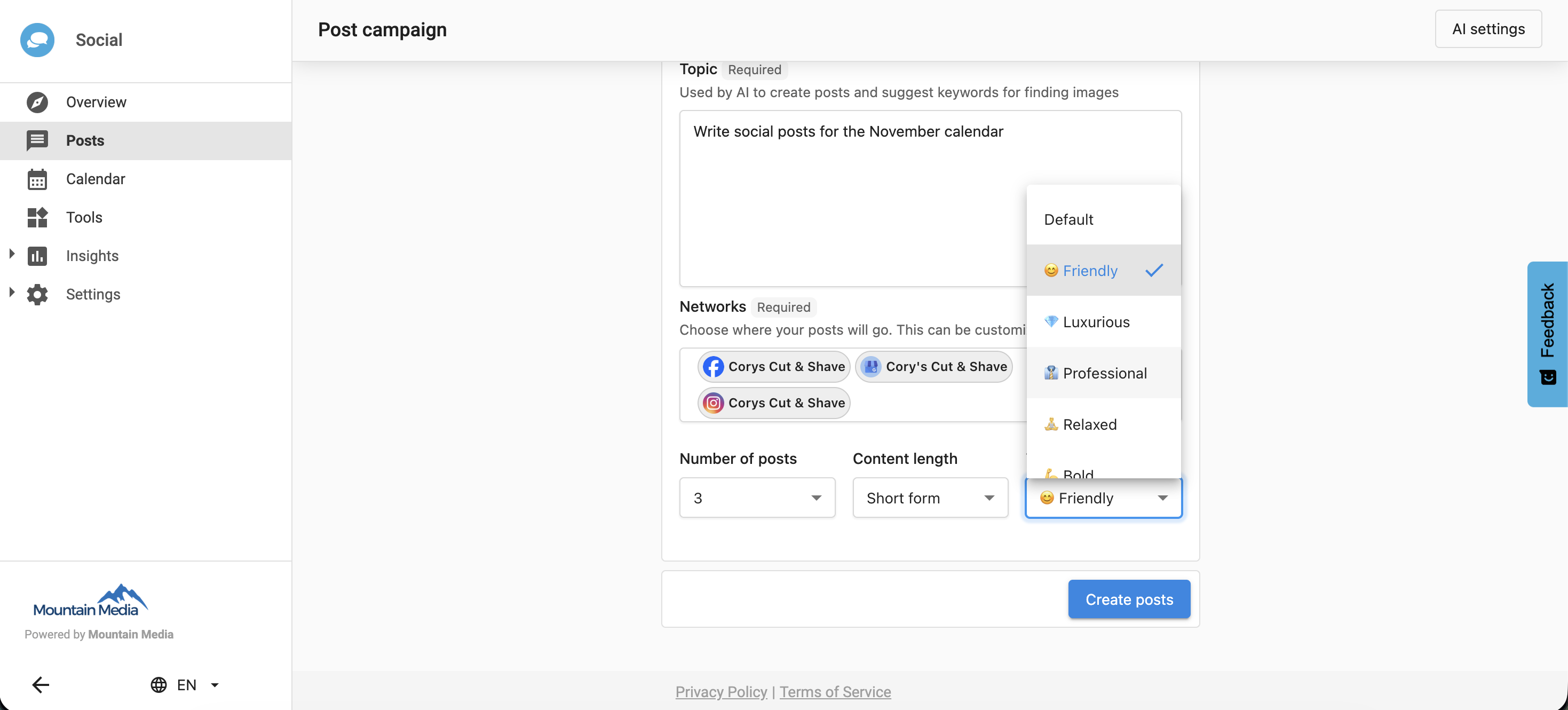The height and width of the screenshot is (710, 1568).
Task: Click the Mountain Media logo
Action: (x=90, y=601)
